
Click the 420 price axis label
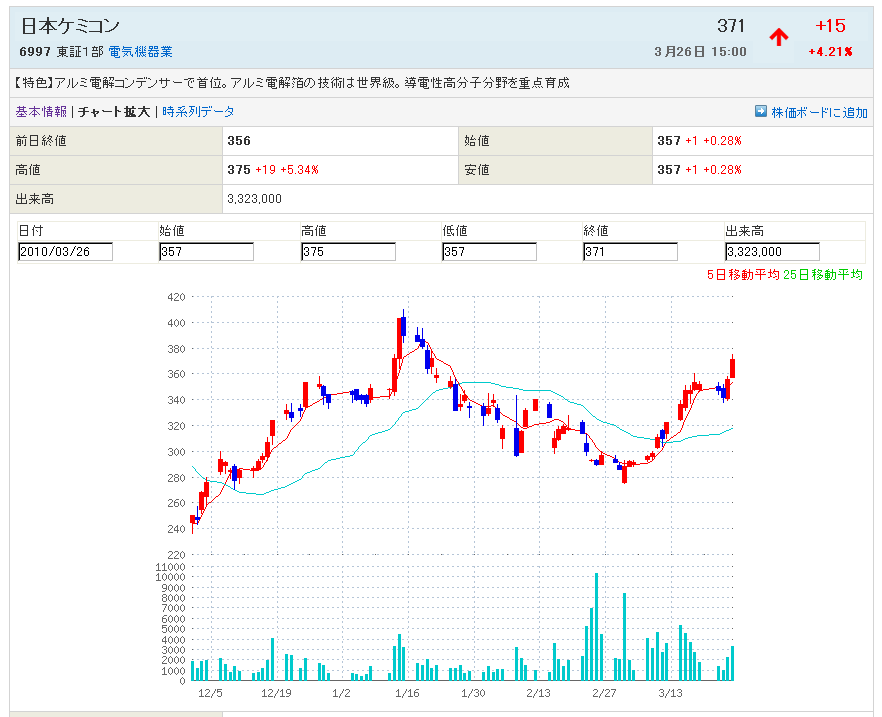[176, 297]
